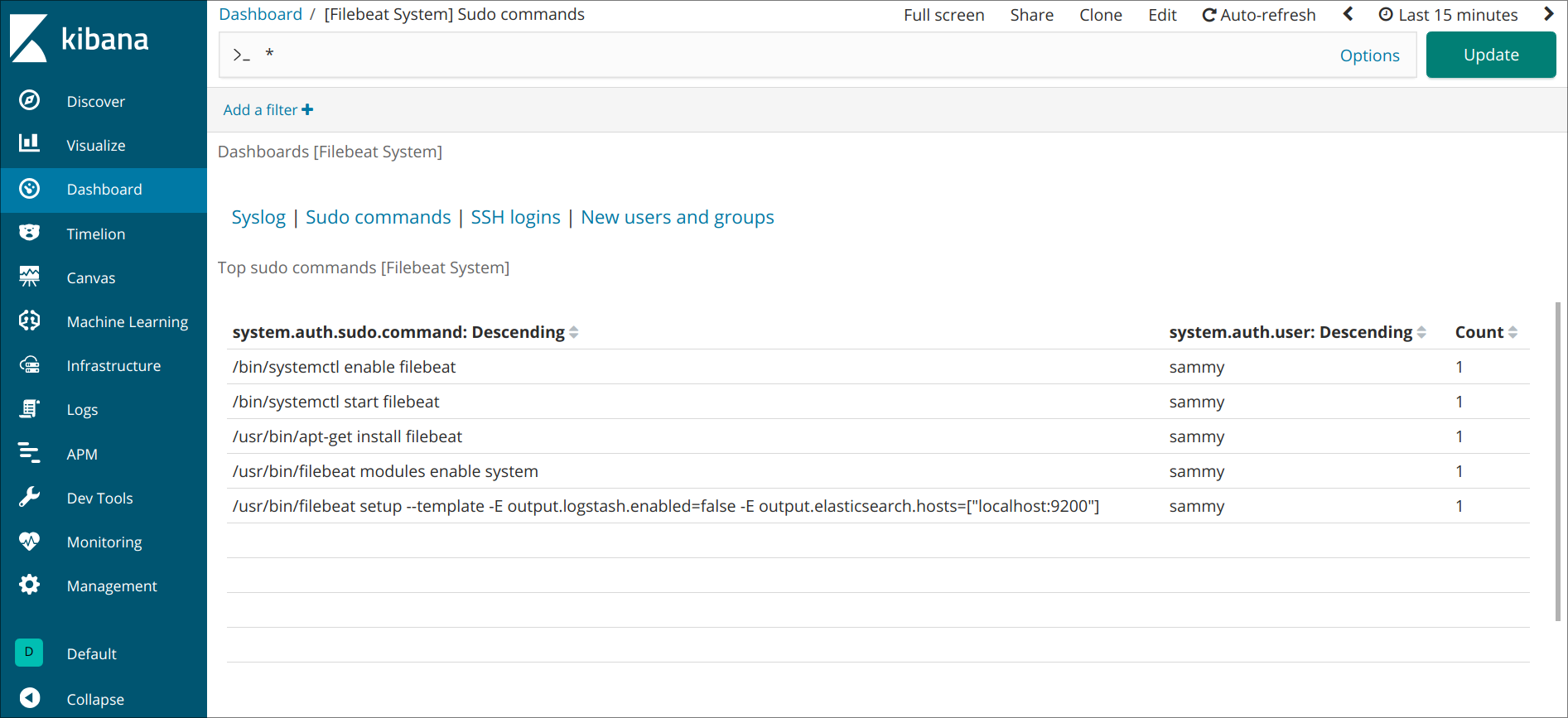The width and height of the screenshot is (1568, 718).
Task: Click the Dashboard breadcrumb link
Action: coord(260,14)
